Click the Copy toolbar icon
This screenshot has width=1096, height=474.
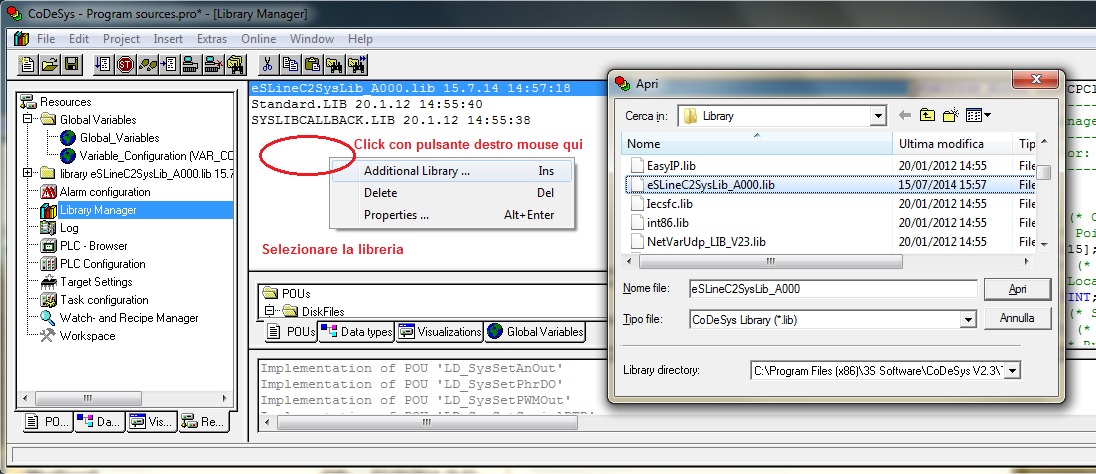tap(289, 65)
